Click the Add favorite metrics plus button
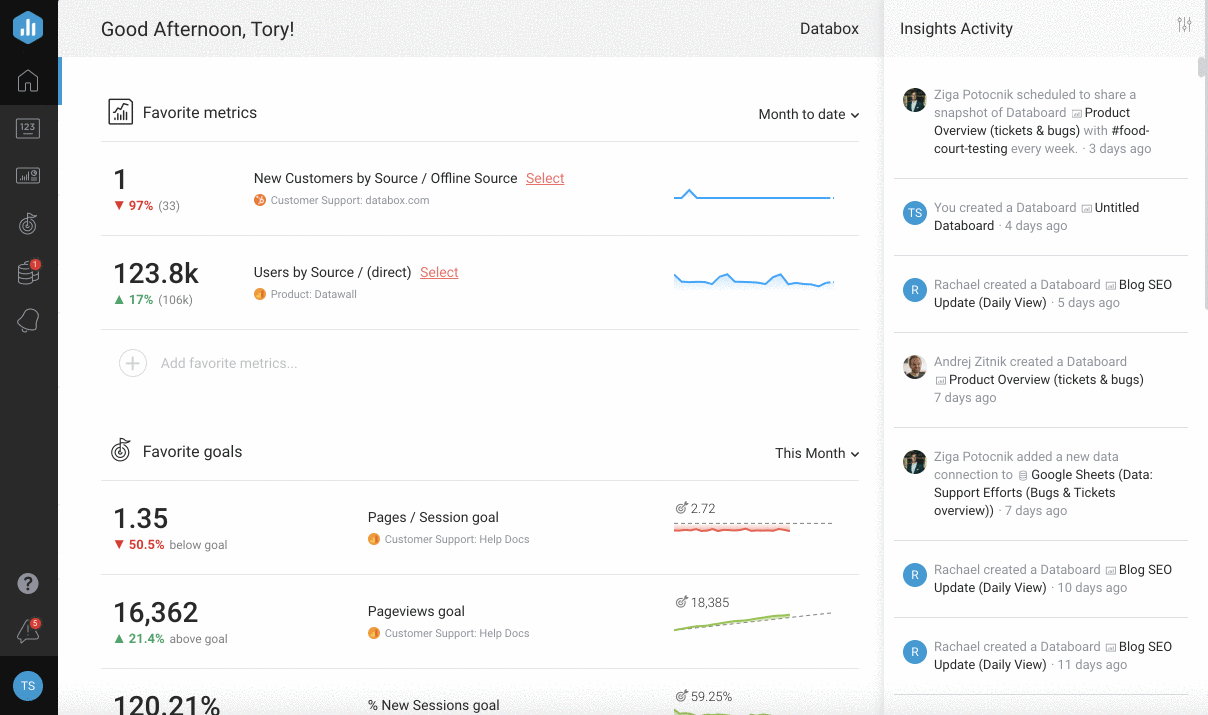Screen dimensions: 1208x715 coord(133,363)
